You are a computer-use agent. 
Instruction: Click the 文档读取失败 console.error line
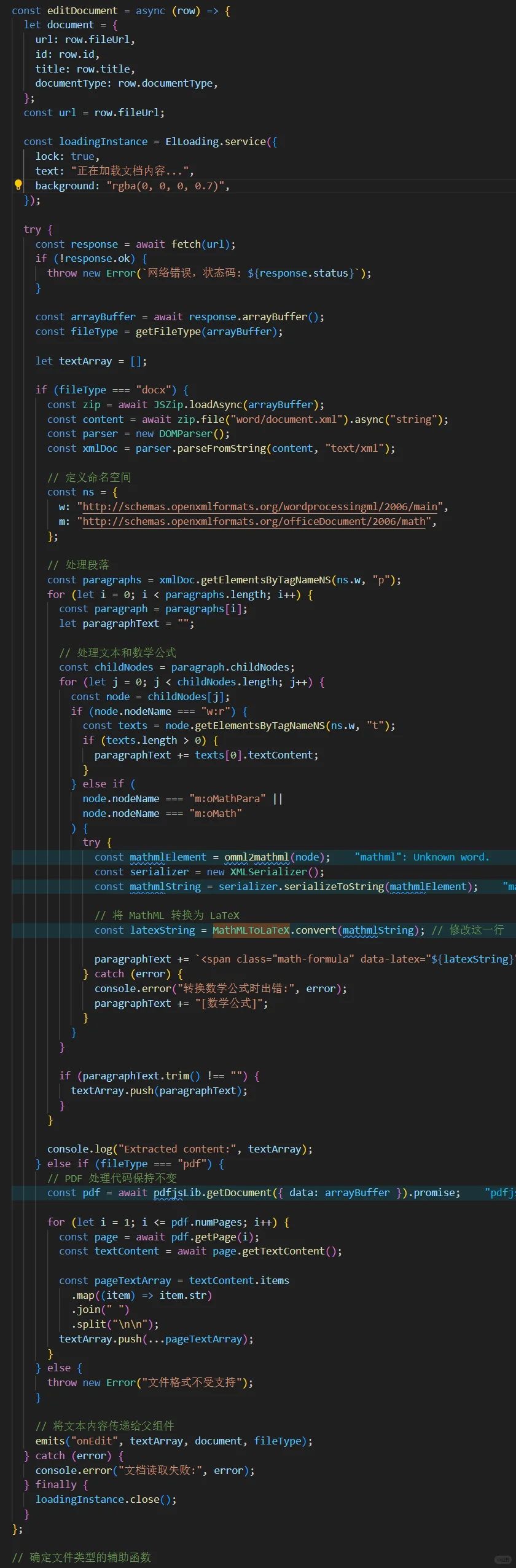click(x=145, y=1471)
